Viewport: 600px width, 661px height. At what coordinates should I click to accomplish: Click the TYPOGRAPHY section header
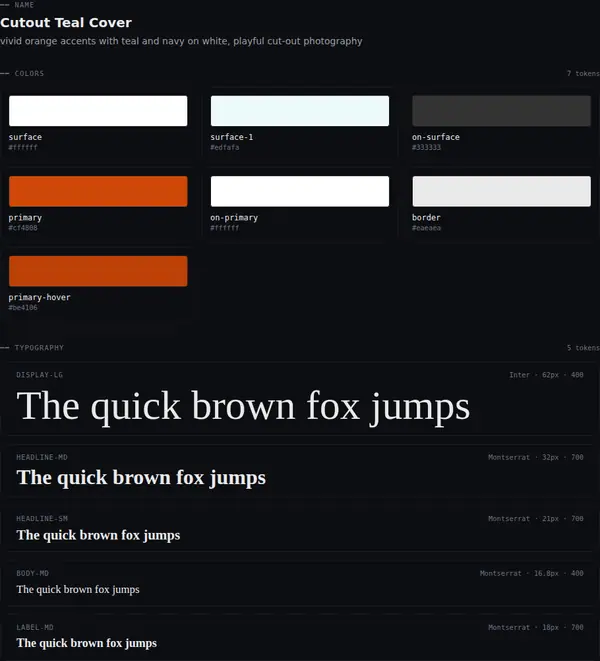point(39,348)
